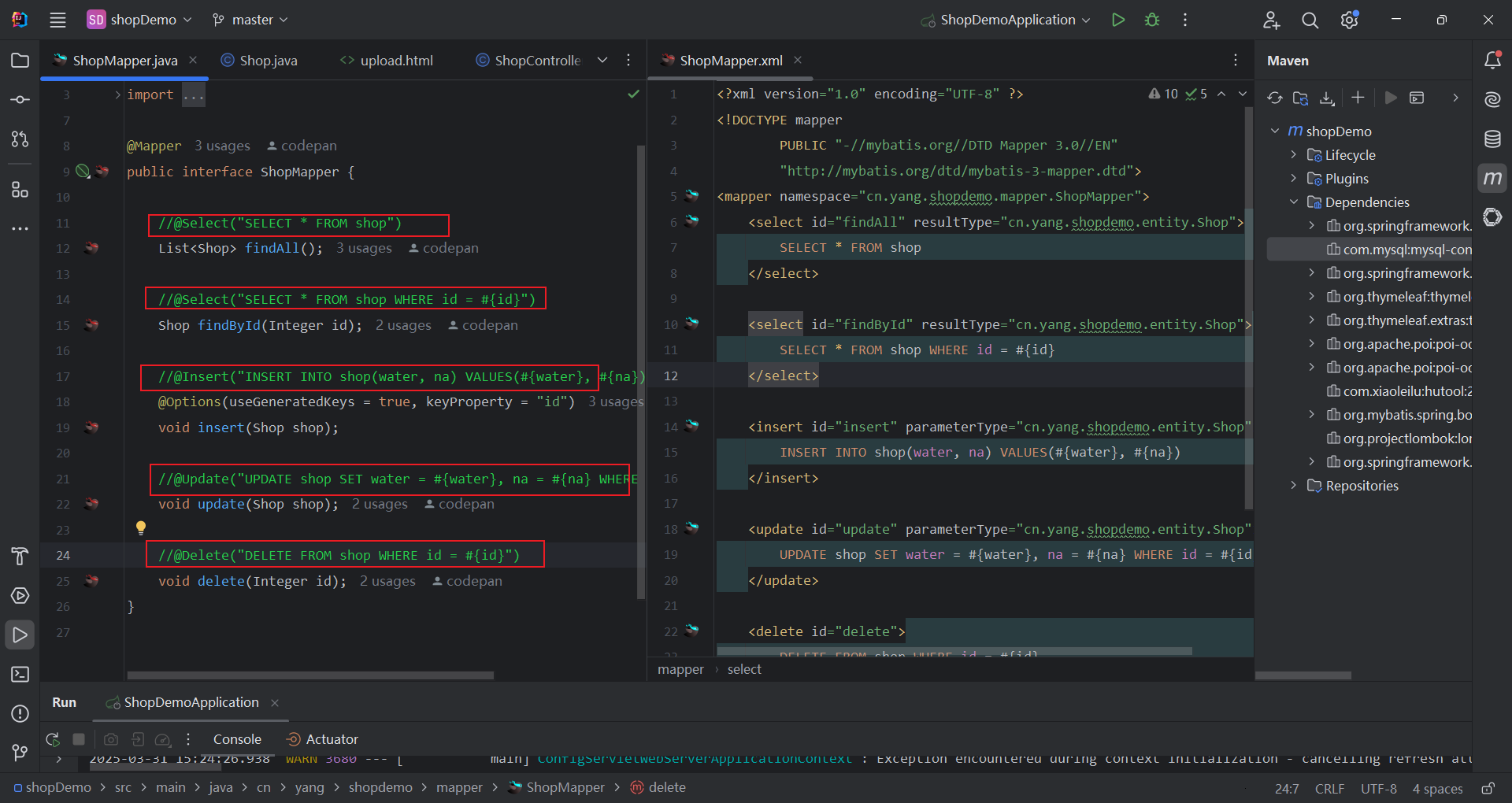Stop the running ShopDemoApplication process
This screenshot has width=1512, height=803.
tap(79, 739)
